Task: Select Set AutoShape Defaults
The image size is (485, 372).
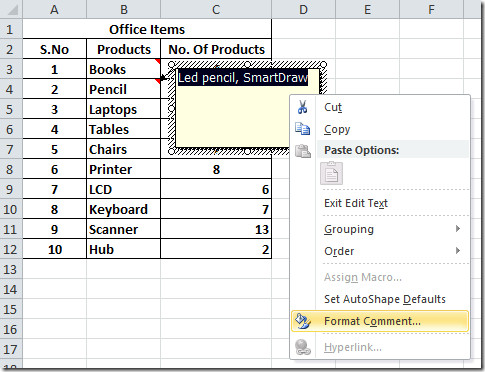Action: [x=380, y=299]
